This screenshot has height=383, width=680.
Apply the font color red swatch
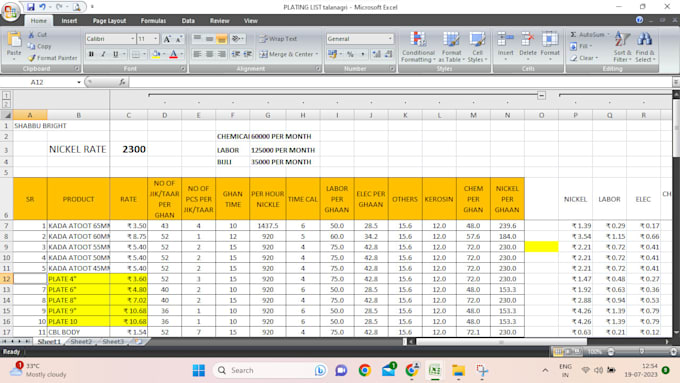point(173,54)
